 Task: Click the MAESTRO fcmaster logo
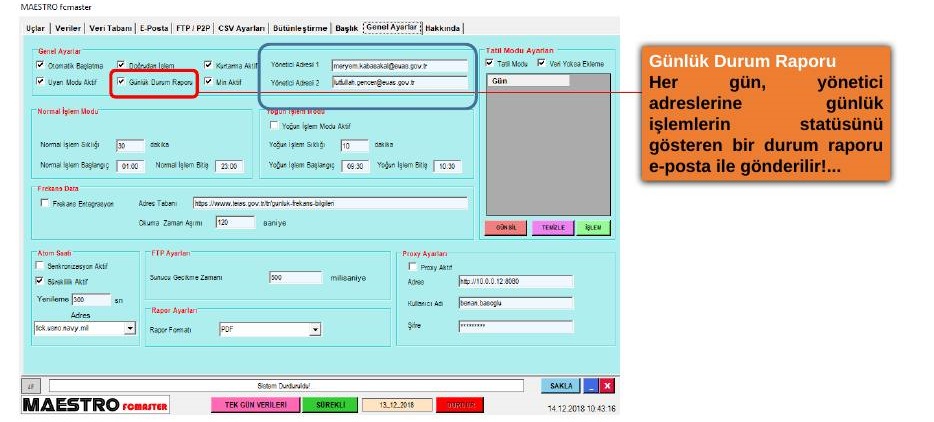tap(95, 405)
